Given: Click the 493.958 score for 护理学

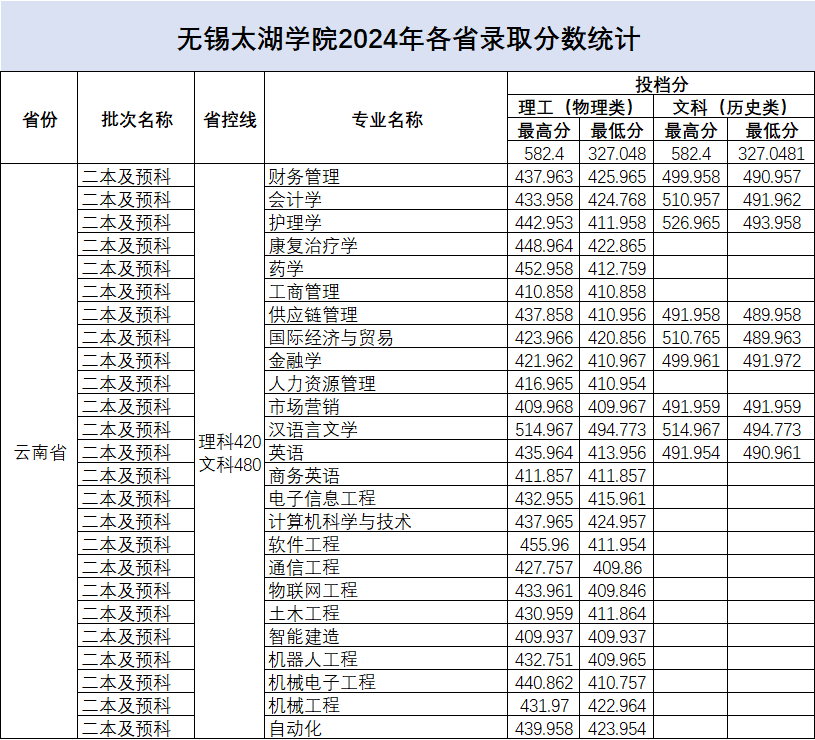Looking at the screenshot, I should pyautogui.click(x=771, y=222).
